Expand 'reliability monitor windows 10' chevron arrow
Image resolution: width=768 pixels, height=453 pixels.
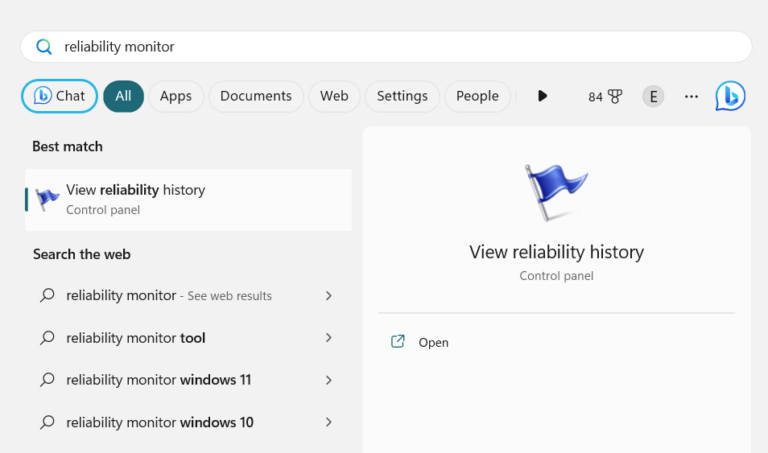tap(328, 422)
